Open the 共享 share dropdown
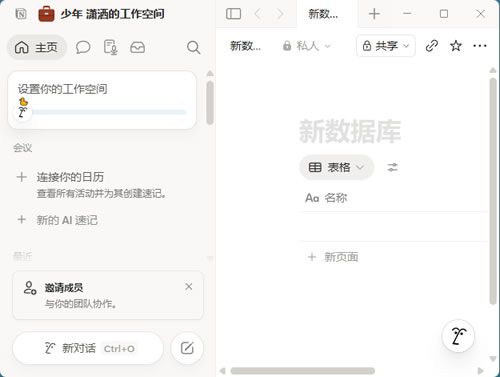500x377 pixels. point(386,46)
